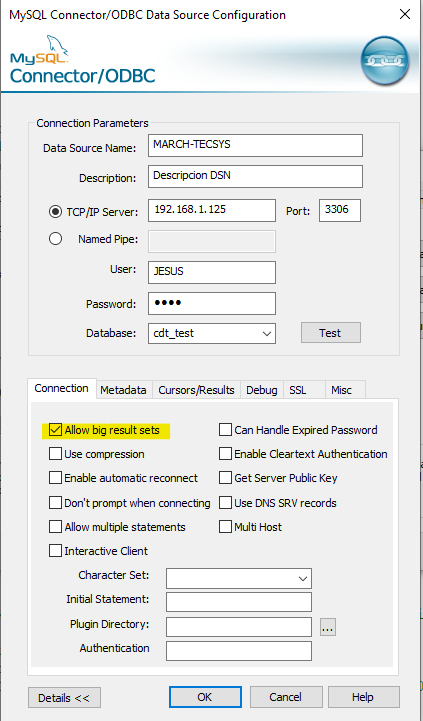The width and height of the screenshot is (423, 721).
Task: Uncheck Allow big result sets
Action: click(55, 430)
